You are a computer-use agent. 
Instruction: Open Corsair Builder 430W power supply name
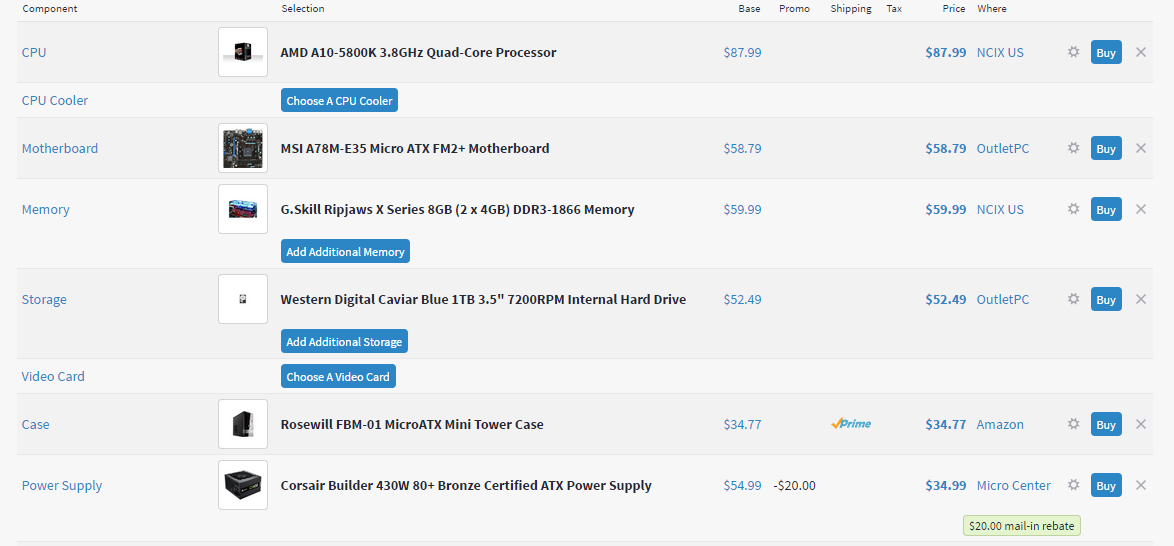pos(466,485)
